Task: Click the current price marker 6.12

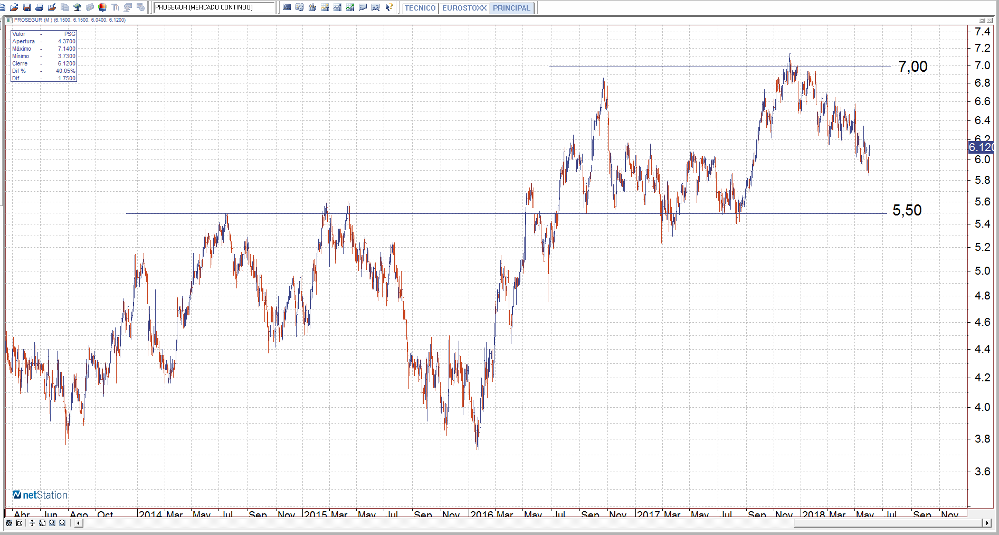Action: coord(978,147)
